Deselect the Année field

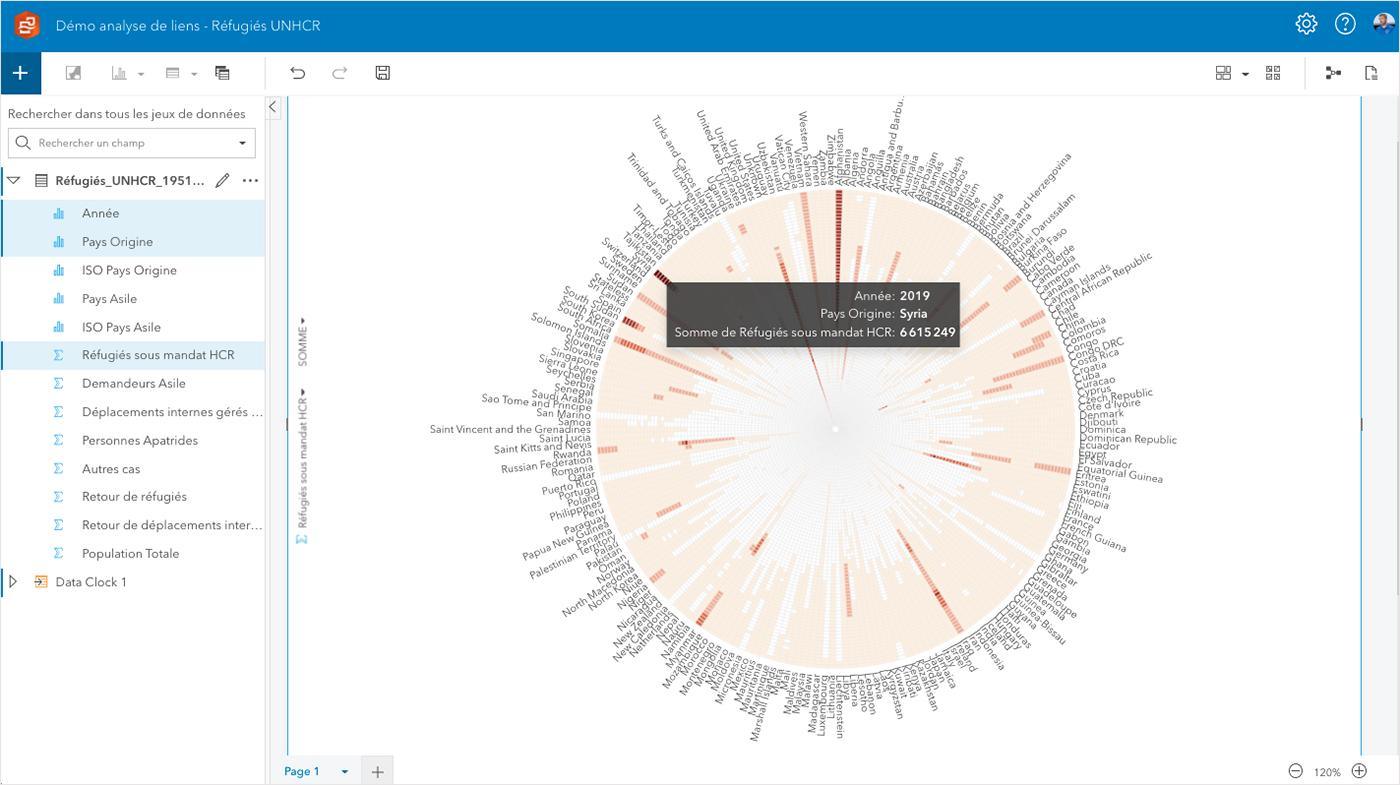click(x=132, y=213)
